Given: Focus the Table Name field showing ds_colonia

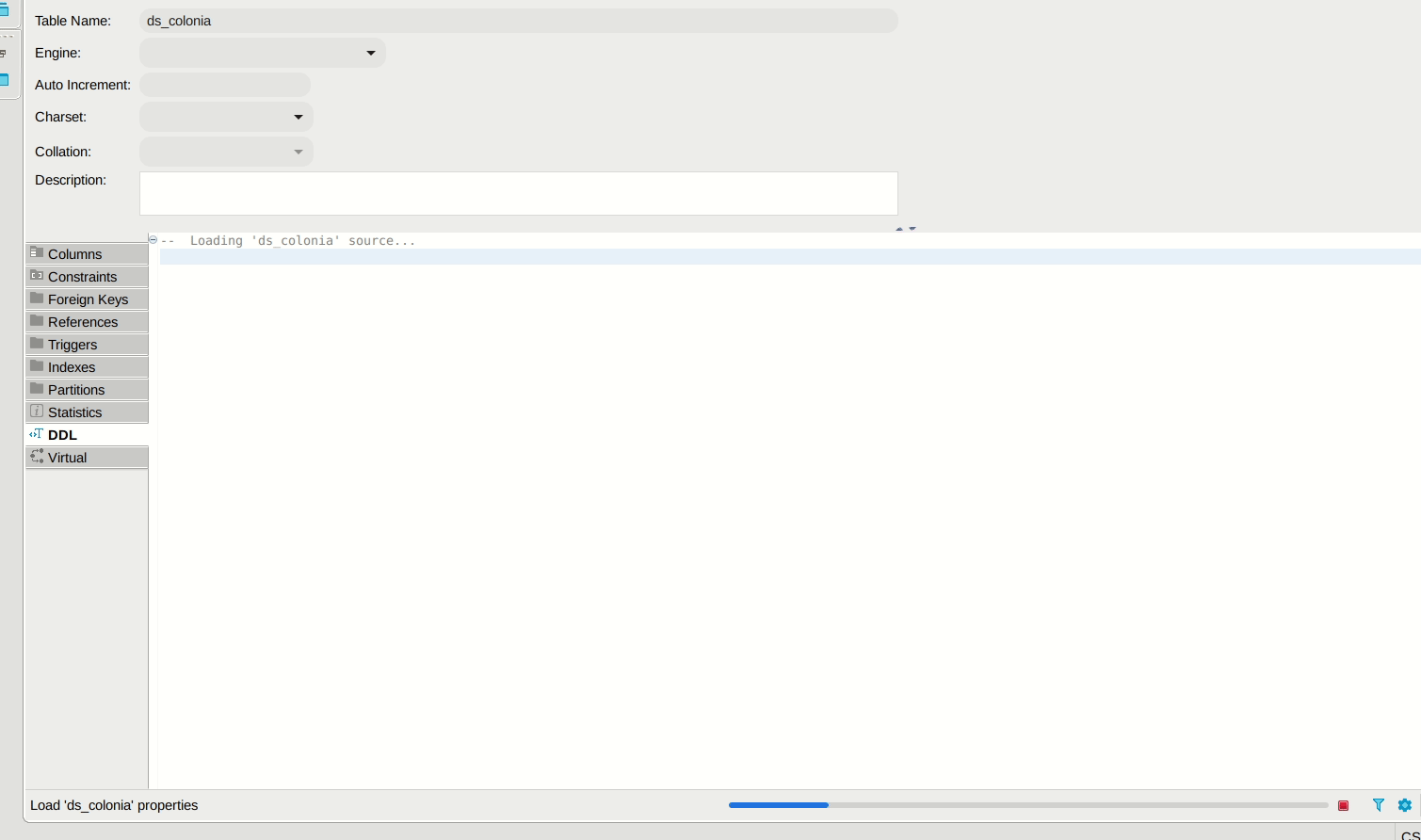Looking at the screenshot, I should pos(518,21).
